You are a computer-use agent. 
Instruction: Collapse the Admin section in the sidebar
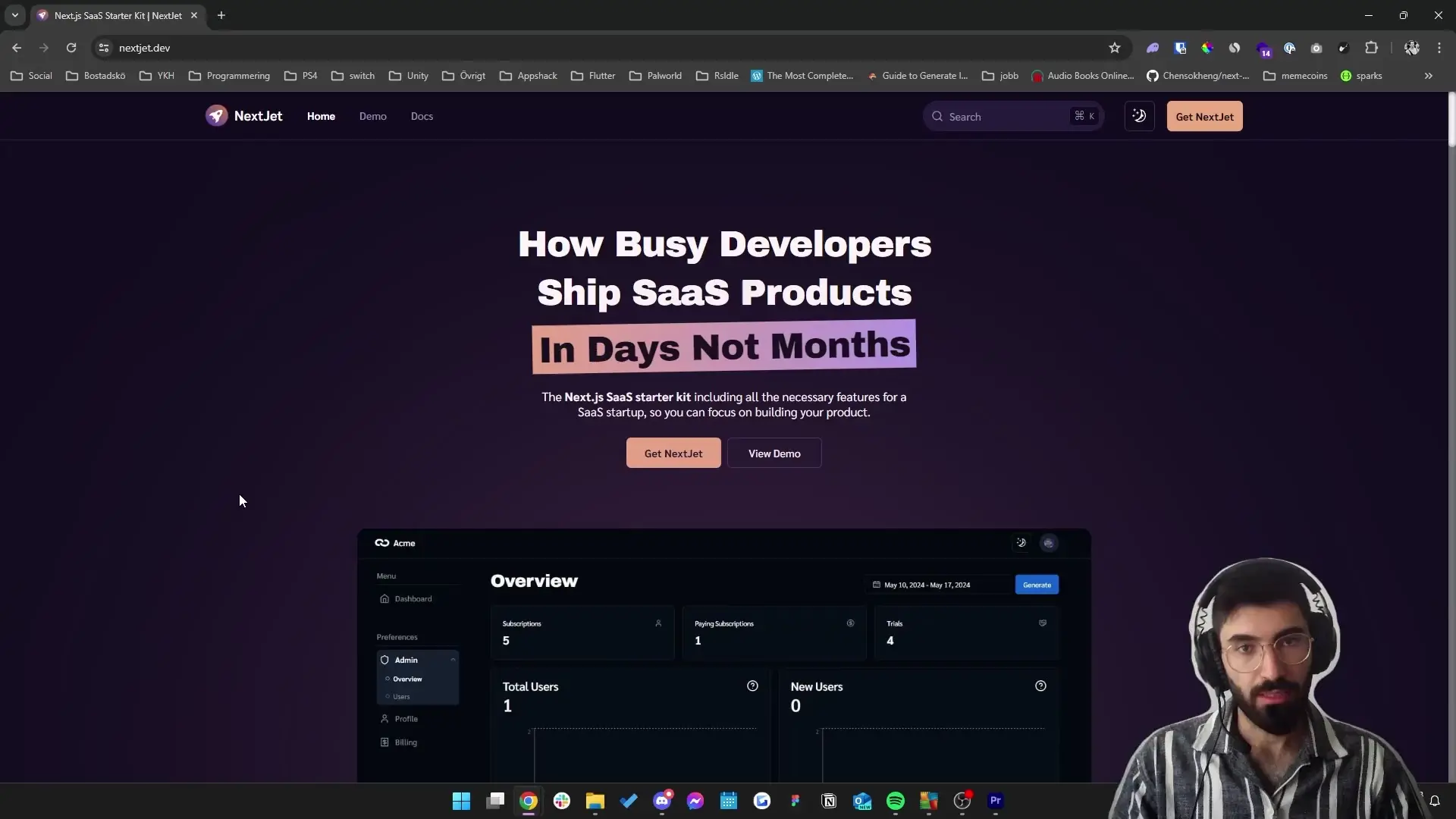coord(453,660)
